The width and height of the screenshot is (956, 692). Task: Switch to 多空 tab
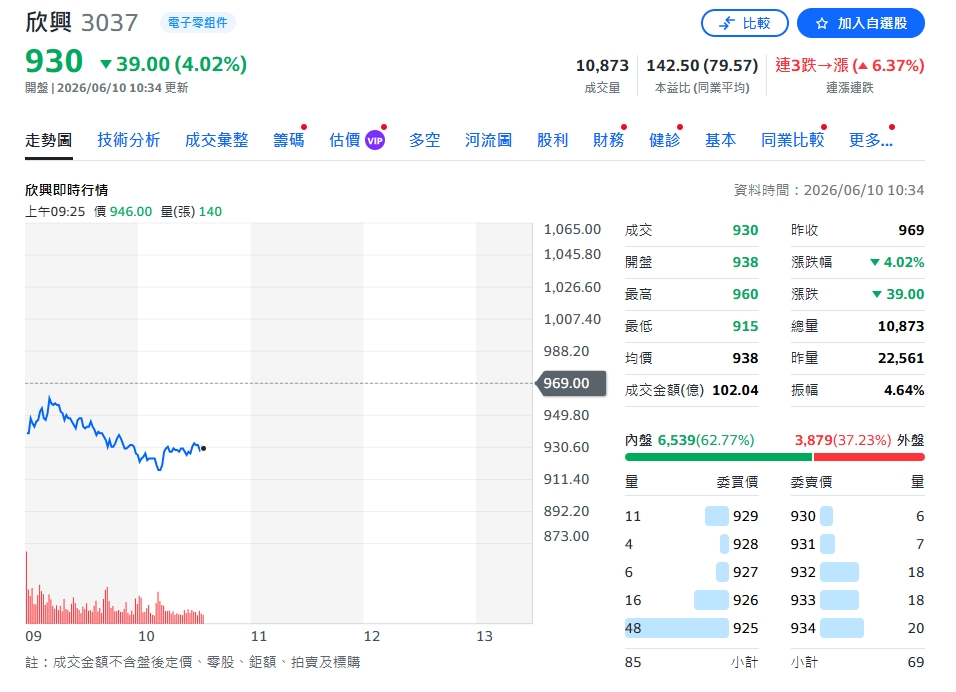[424, 140]
